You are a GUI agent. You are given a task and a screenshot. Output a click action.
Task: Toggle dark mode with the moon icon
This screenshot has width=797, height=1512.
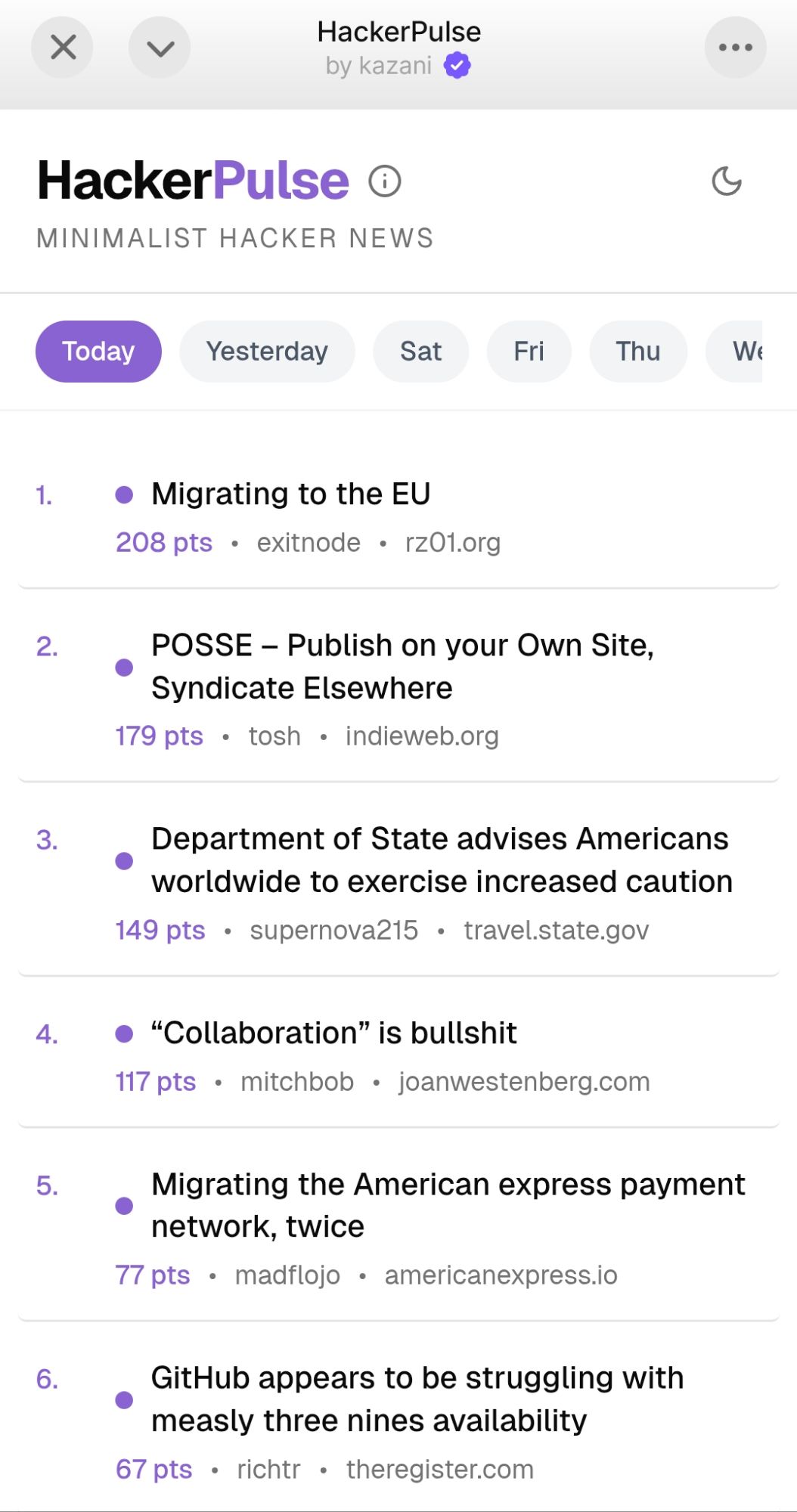tap(727, 181)
